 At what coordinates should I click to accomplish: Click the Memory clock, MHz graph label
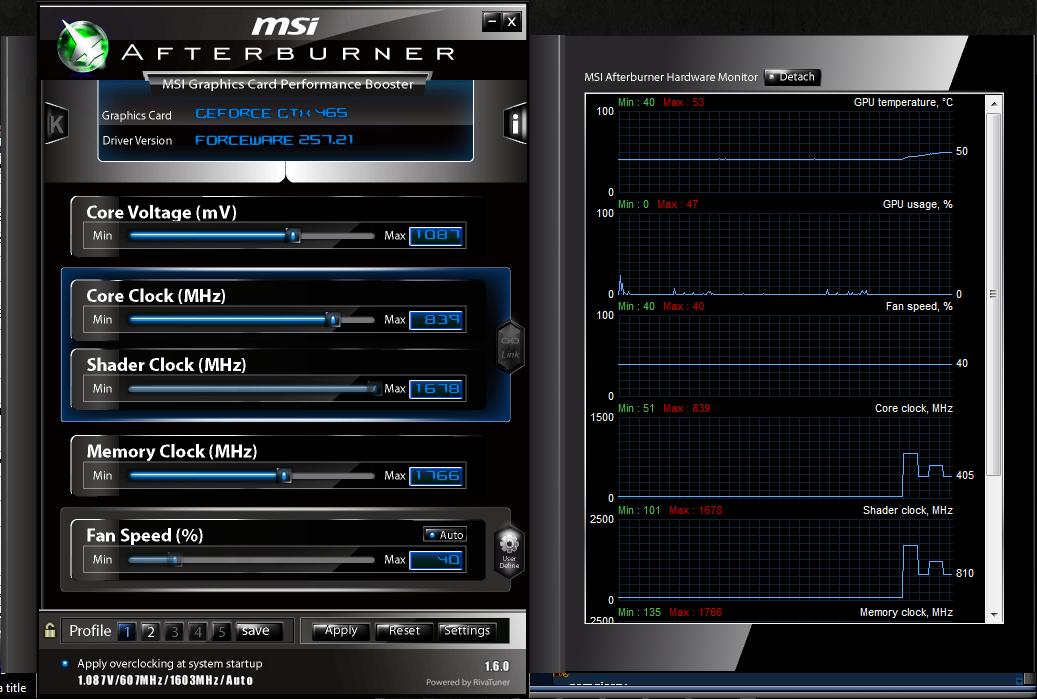point(906,612)
